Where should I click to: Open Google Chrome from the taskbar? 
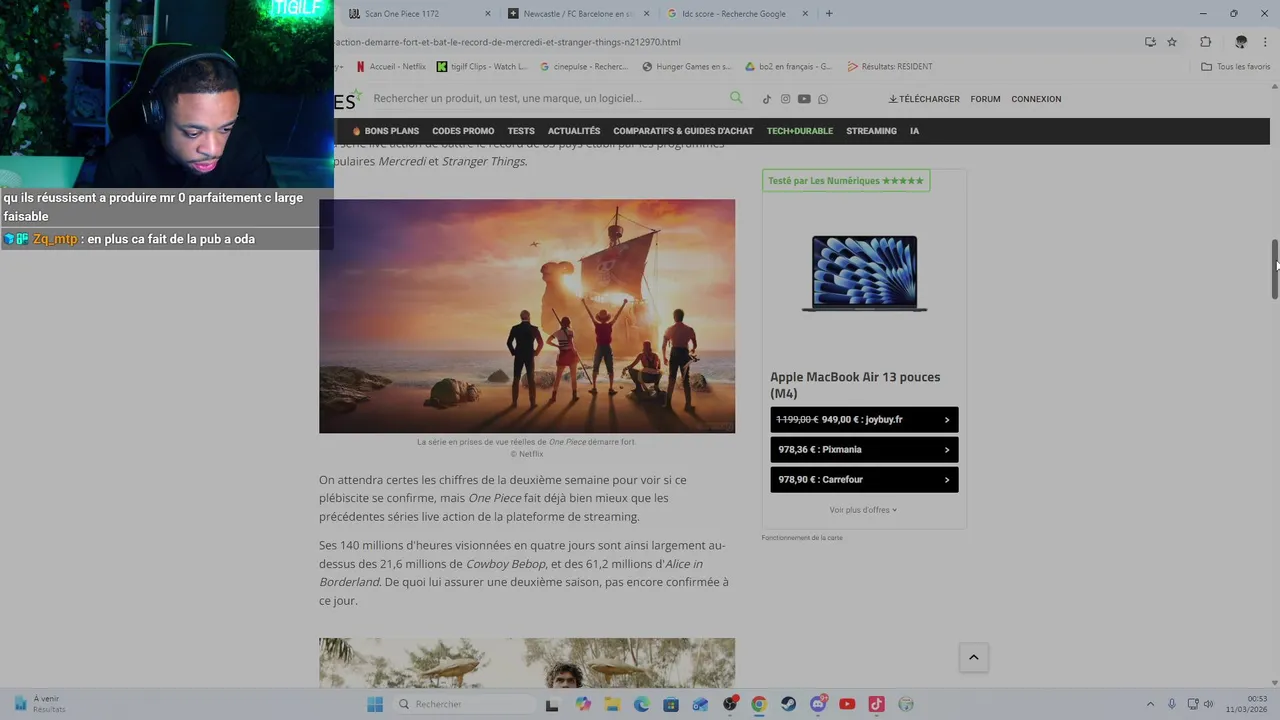click(759, 704)
